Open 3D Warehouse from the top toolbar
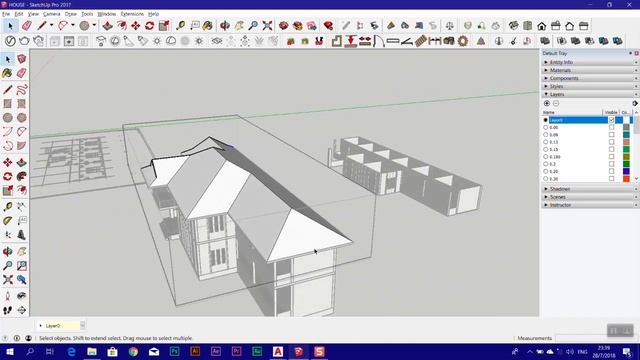Viewport: 640px width, 360px height. coord(284,26)
